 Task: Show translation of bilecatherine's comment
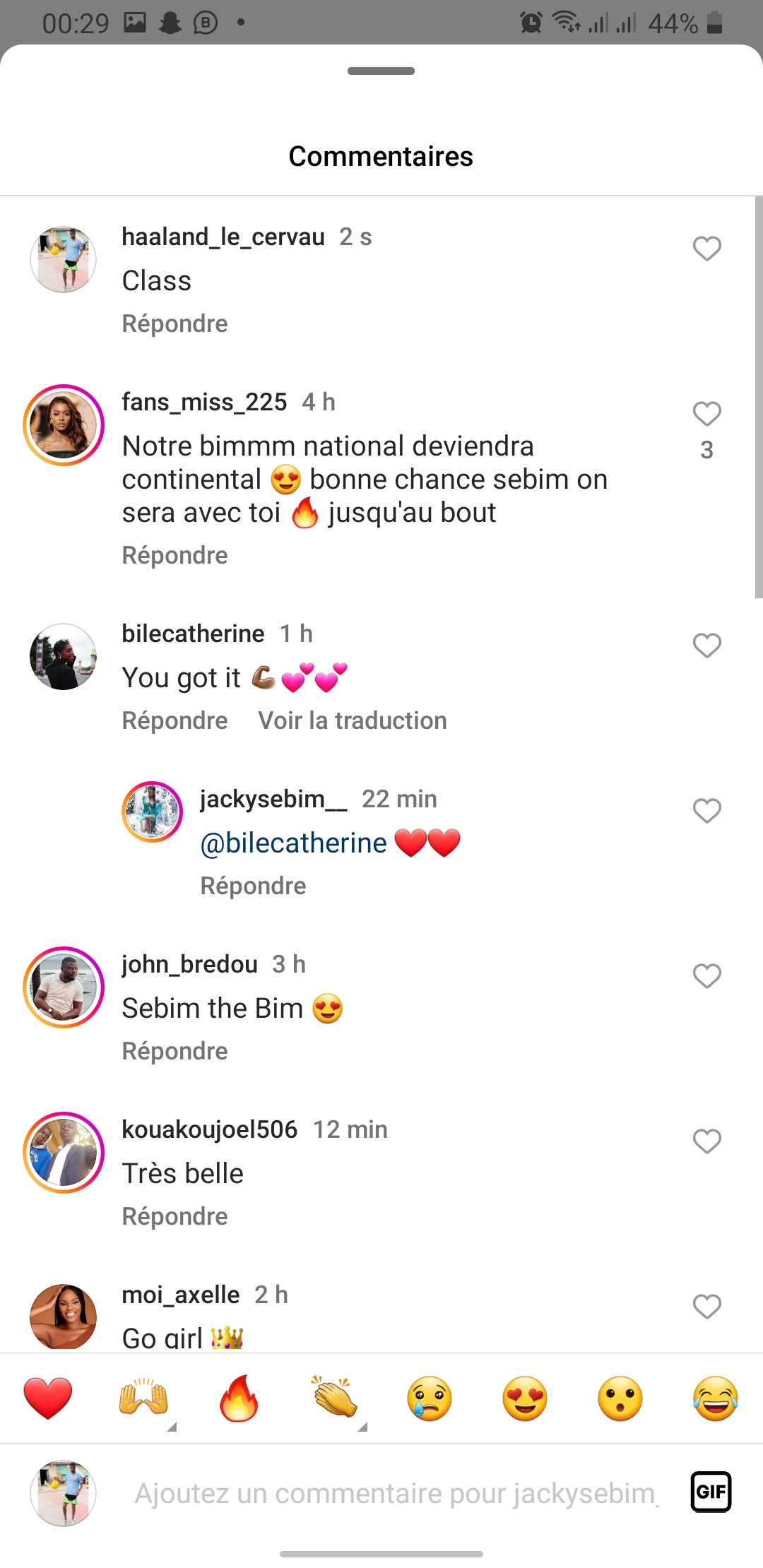click(x=352, y=720)
